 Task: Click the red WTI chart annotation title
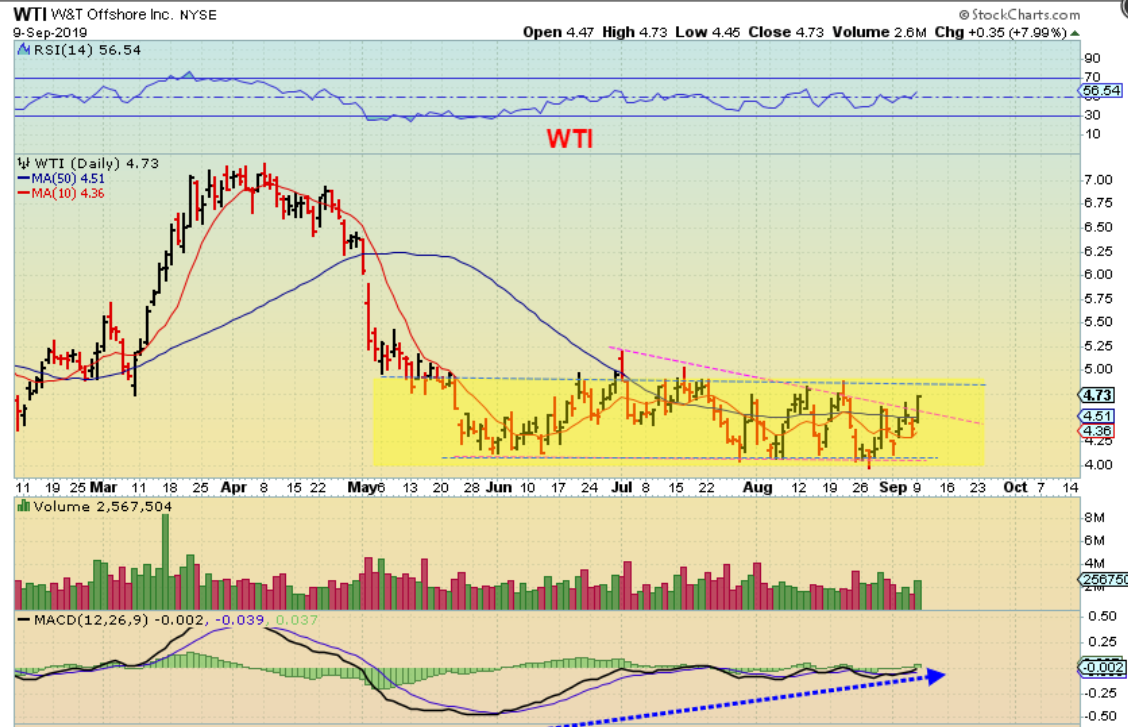pos(570,138)
